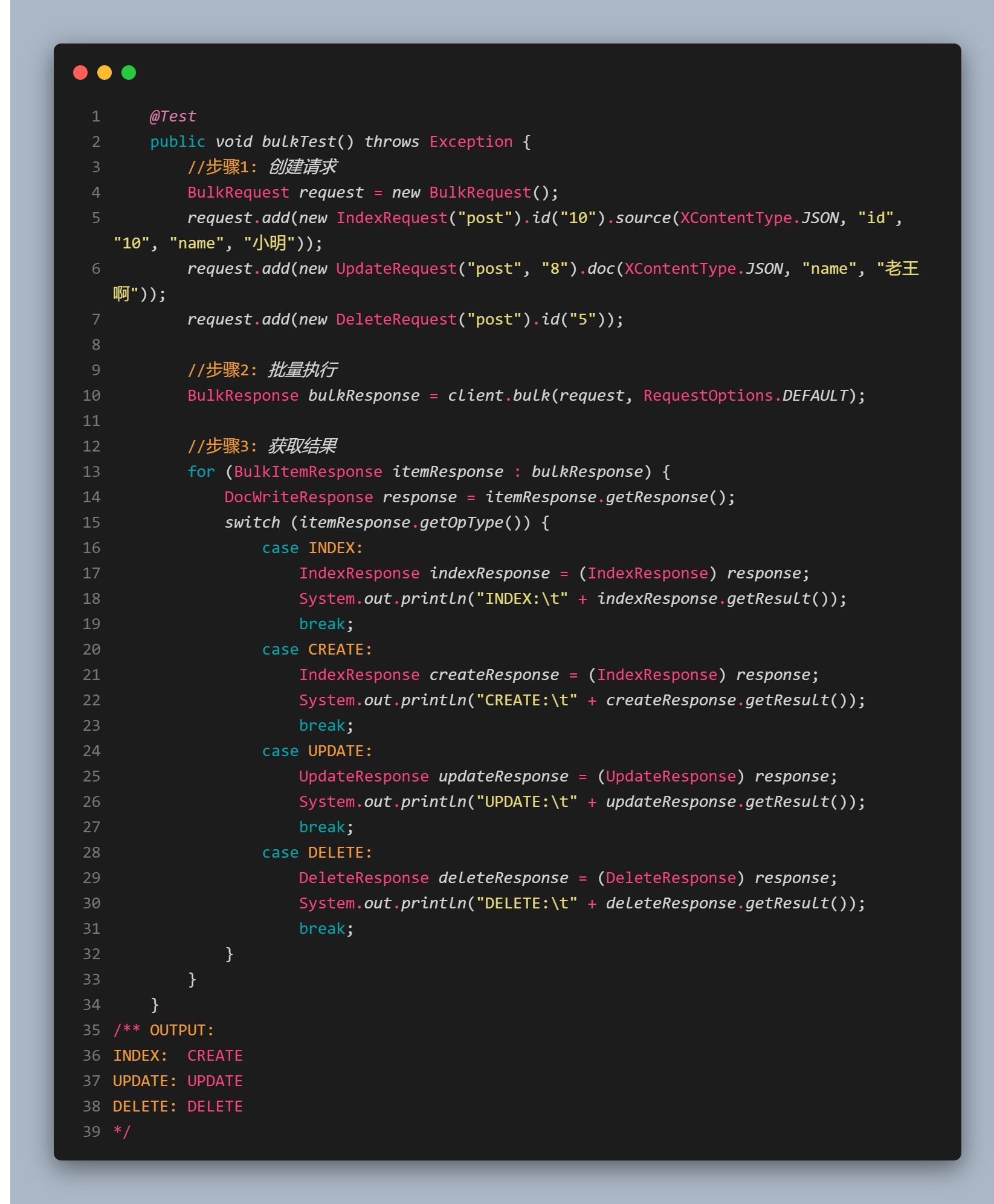Click 'case INDEX:' label
Screen dimensions: 994x1204
[x=312, y=548]
